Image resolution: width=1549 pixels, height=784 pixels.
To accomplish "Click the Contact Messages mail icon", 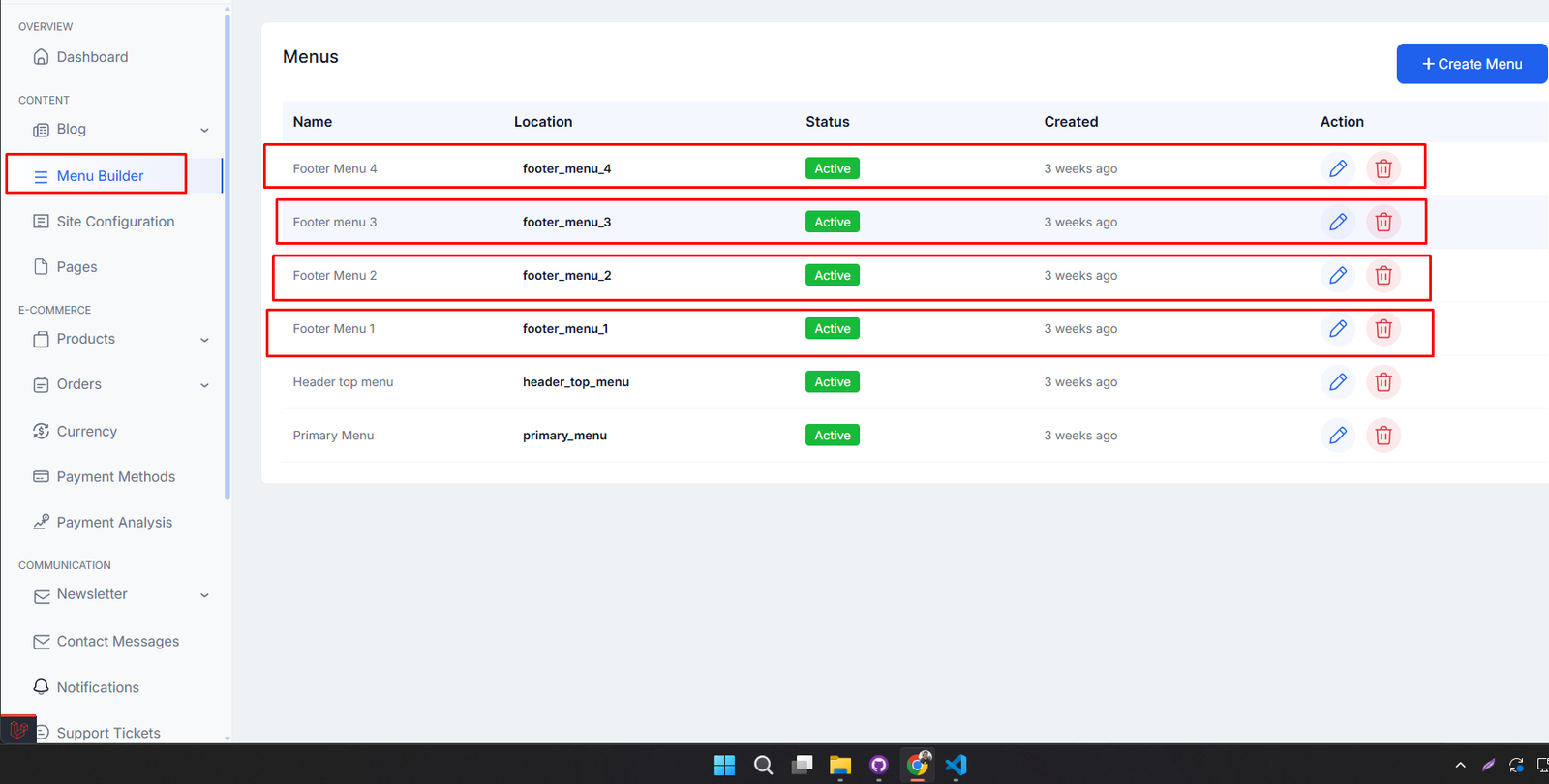I will (x=42, y=642).
